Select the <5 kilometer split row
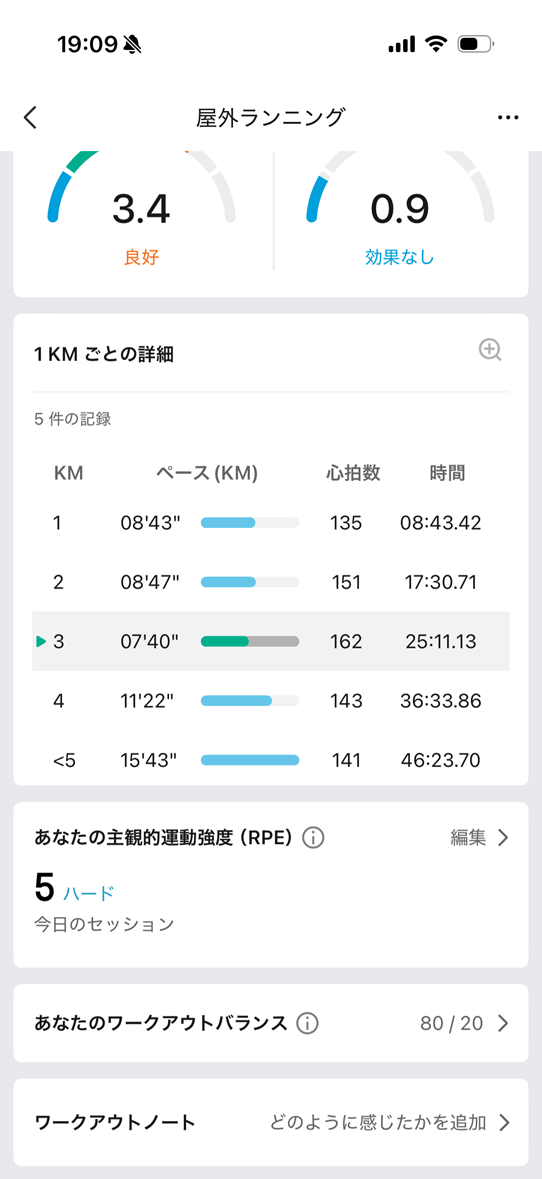This screenshot has width=542, height=1179. [271, 759]
